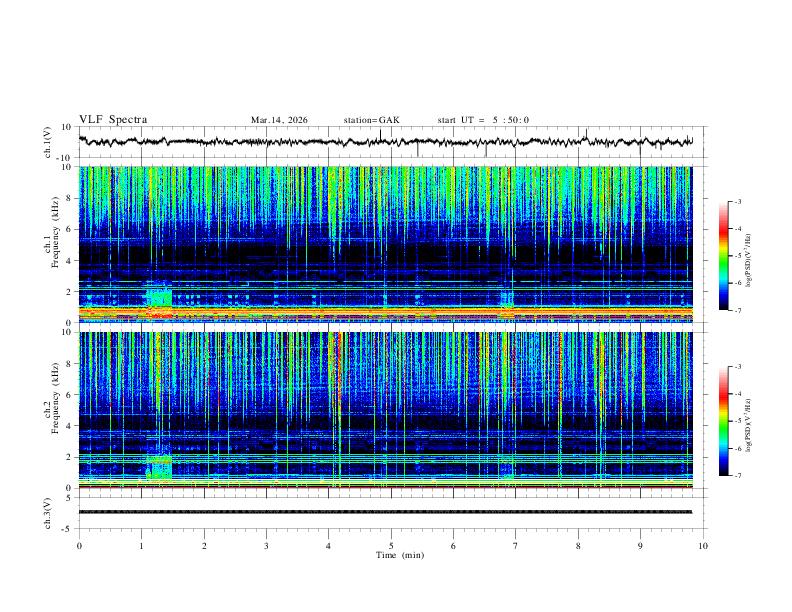The height and width of the screenshot is (612, 792).
Task: Click the "-4" value on ch.2 colorbar
Action: (x=738, y=394)
